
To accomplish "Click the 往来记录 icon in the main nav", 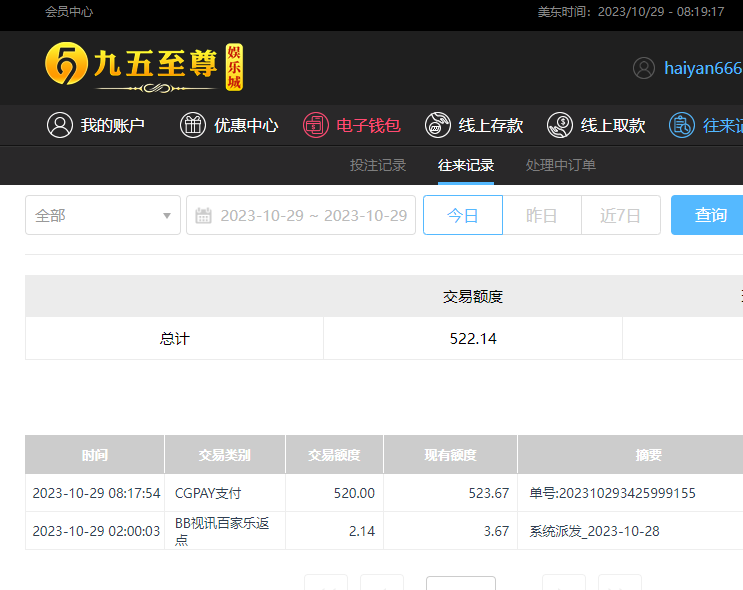I will [682, 125].
